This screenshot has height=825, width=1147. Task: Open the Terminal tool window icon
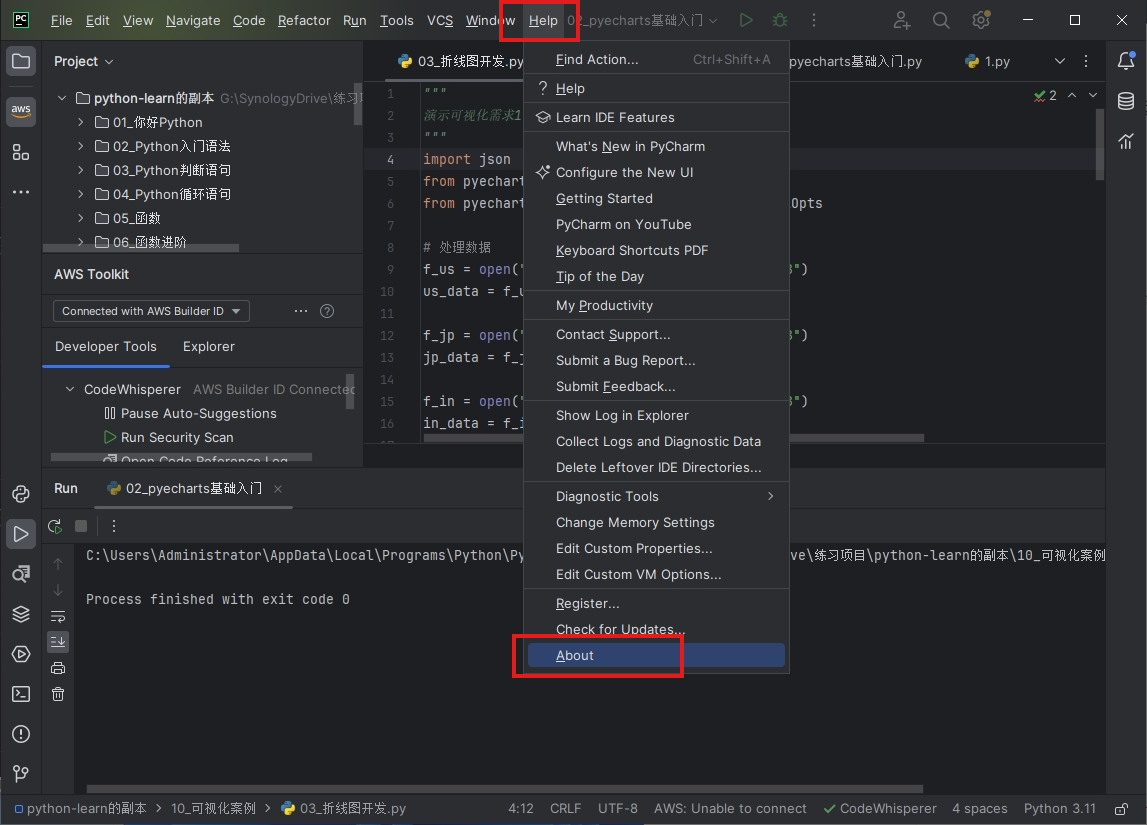(x=21, y=694)
